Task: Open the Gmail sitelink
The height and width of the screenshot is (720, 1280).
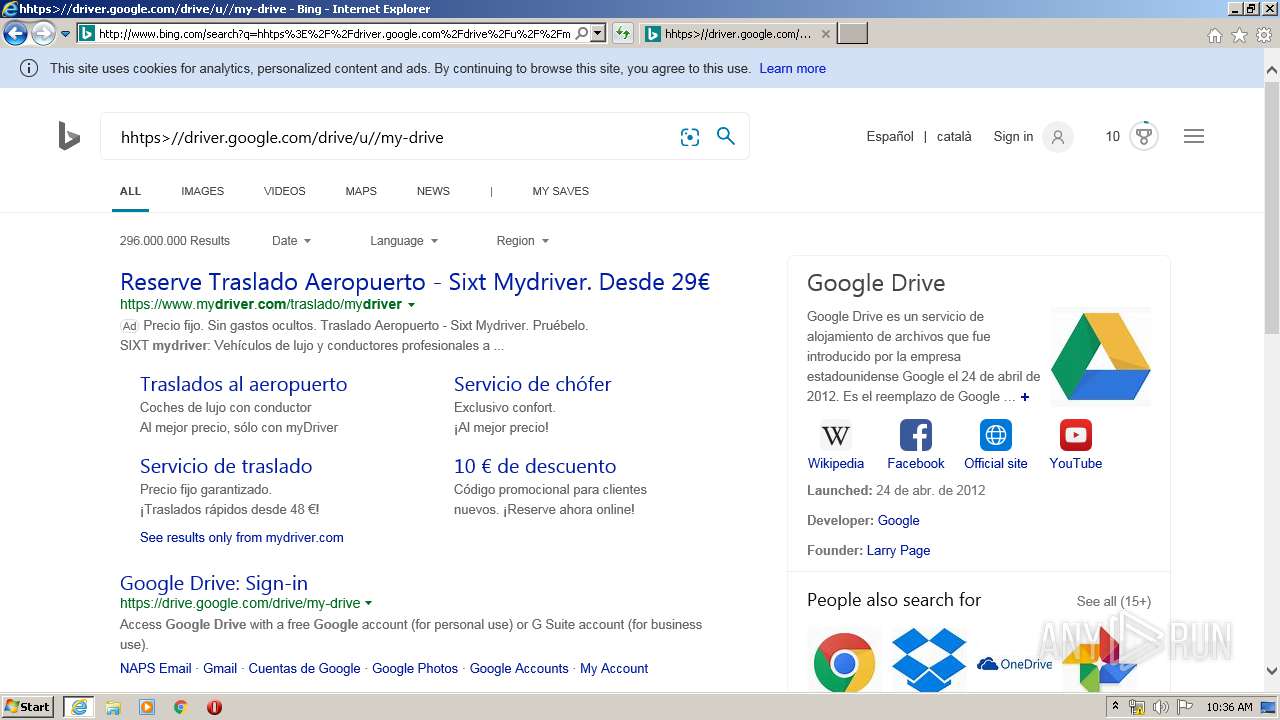Action: point(220,668)
